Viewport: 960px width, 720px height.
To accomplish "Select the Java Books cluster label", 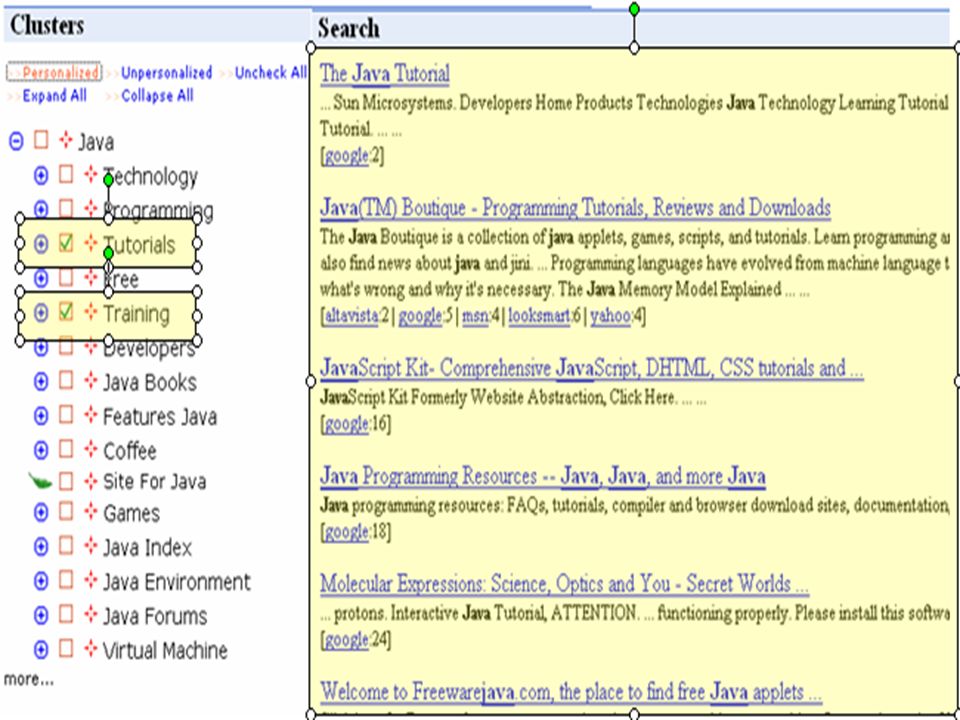I will pos(149,383).
